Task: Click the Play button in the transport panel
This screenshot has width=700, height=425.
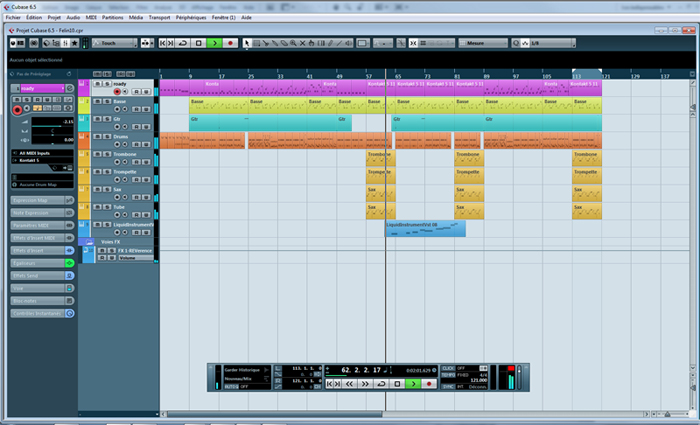Action: coord(413,384)
